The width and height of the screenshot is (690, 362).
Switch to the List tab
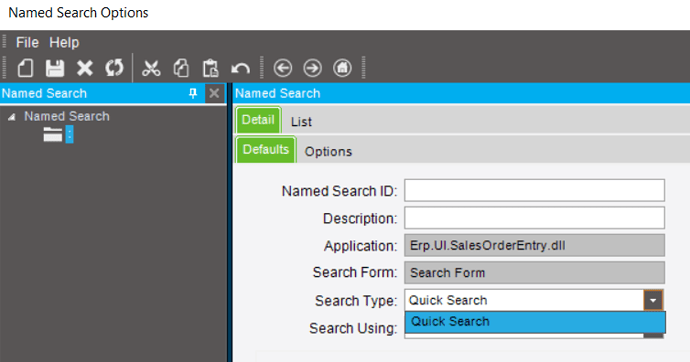pyautogui.click(x=301, y=122)
